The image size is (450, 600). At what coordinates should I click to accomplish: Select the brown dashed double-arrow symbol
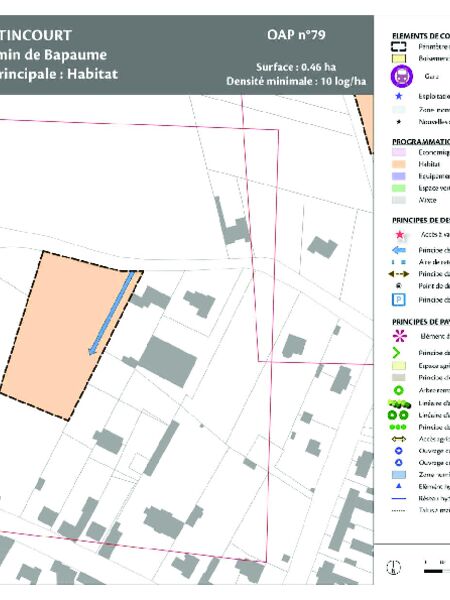pos(399,274)
